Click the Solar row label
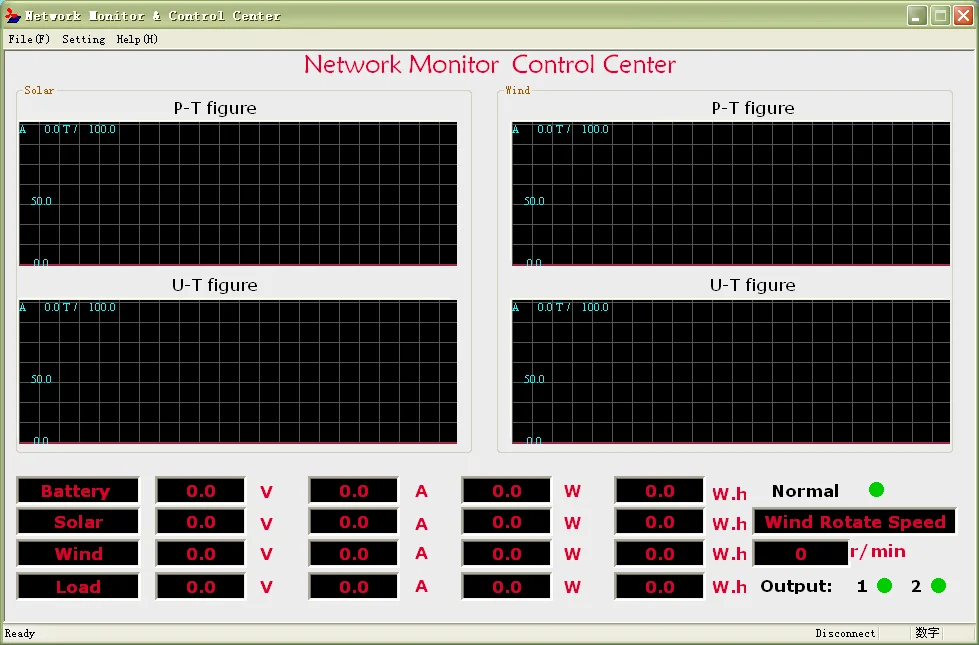This screenshot has width=979, height=645. pyautogui.click(x=78, y=522)
